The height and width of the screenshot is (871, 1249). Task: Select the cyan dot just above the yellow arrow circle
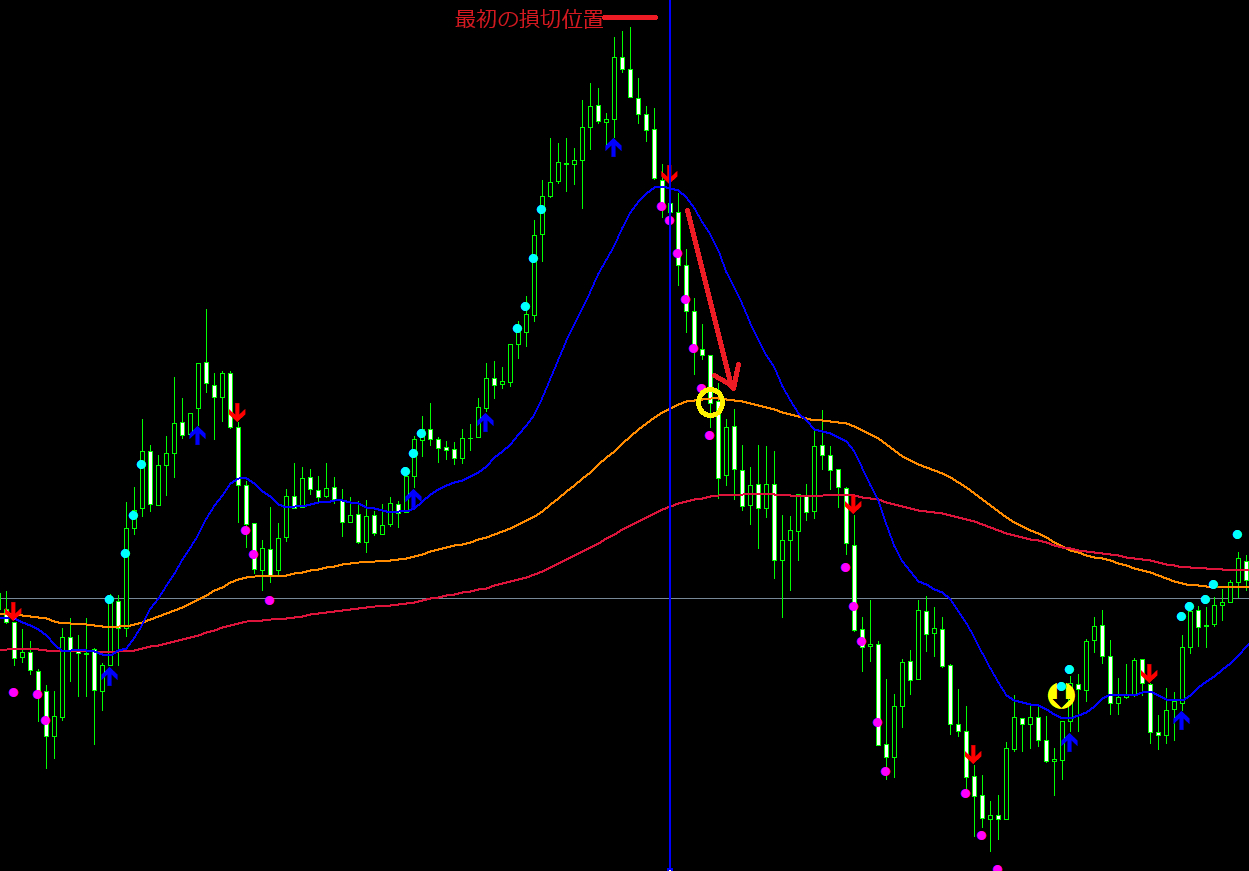(x=1069, y=670)
